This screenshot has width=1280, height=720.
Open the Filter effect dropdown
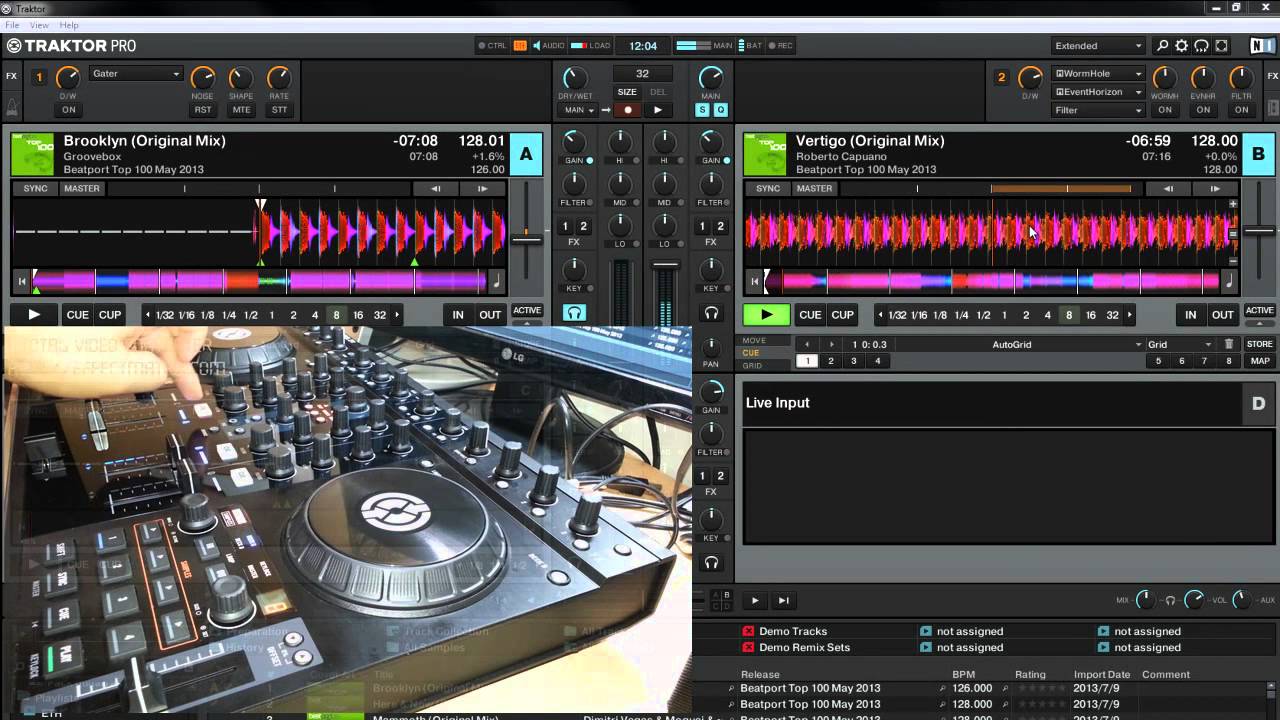pyautogui.click(x=1098, y=110)
